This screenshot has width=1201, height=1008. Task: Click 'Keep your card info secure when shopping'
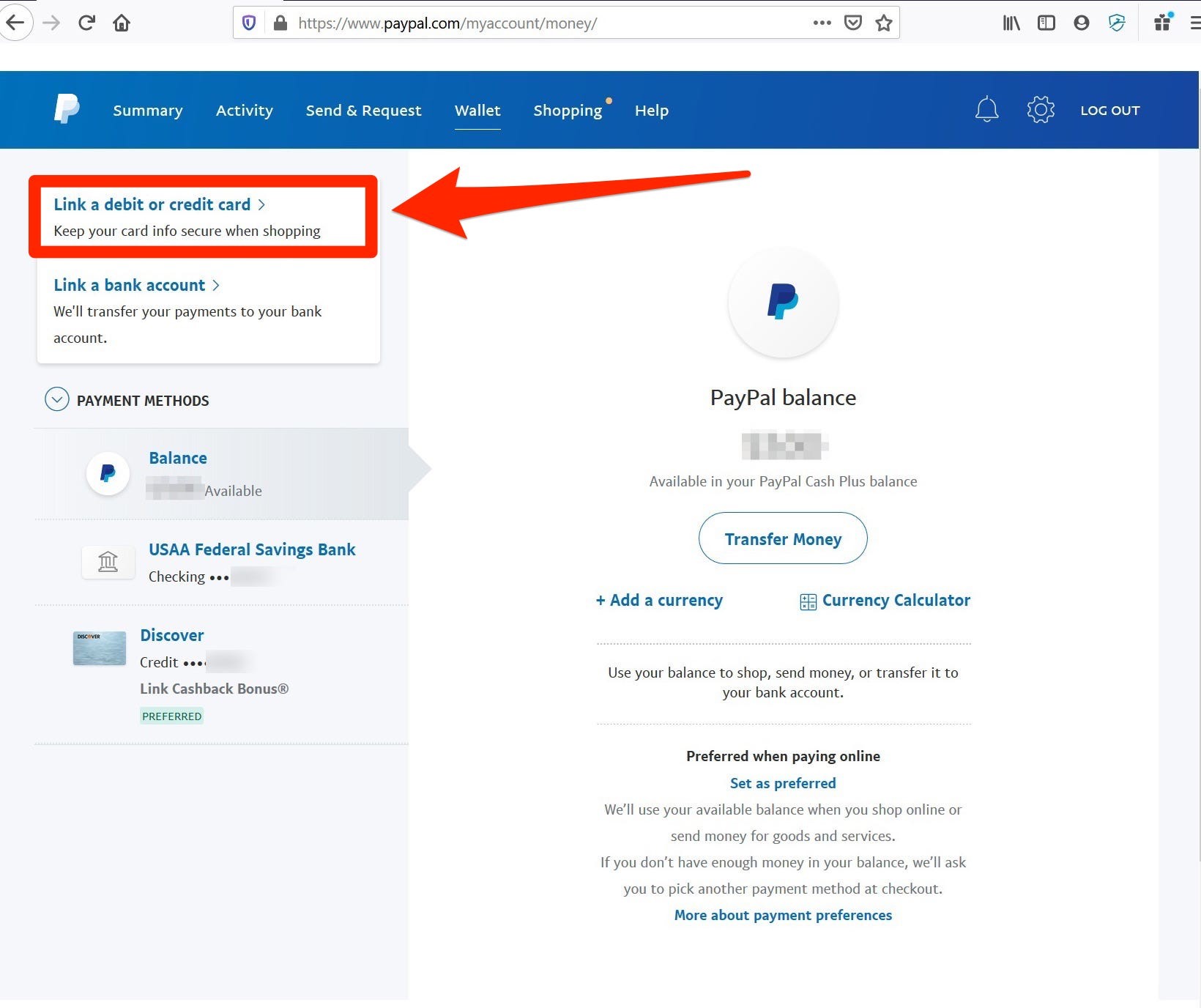coord(187,231)
